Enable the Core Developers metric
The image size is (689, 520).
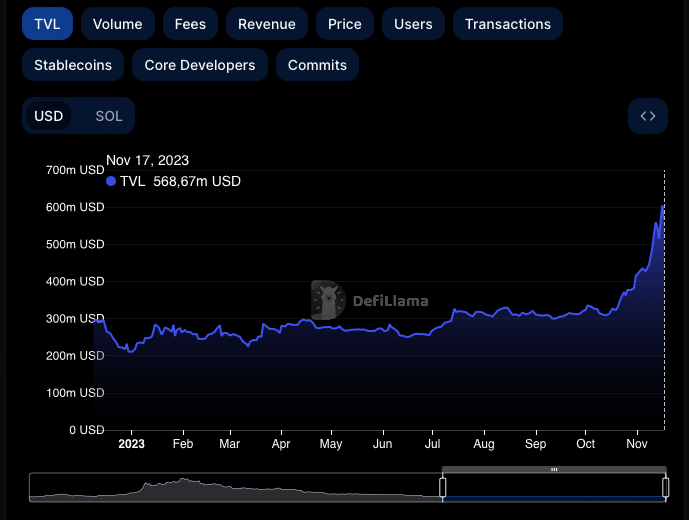tap(199, 65)
